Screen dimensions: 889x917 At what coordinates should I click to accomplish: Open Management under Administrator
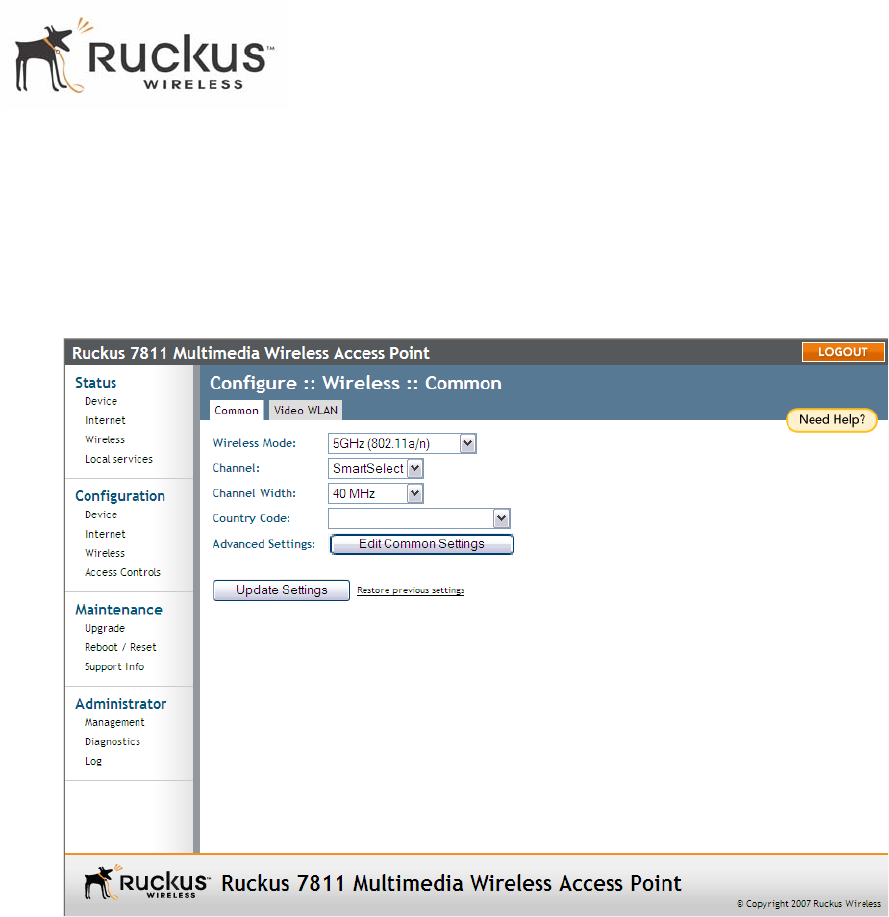click(115, 723)
